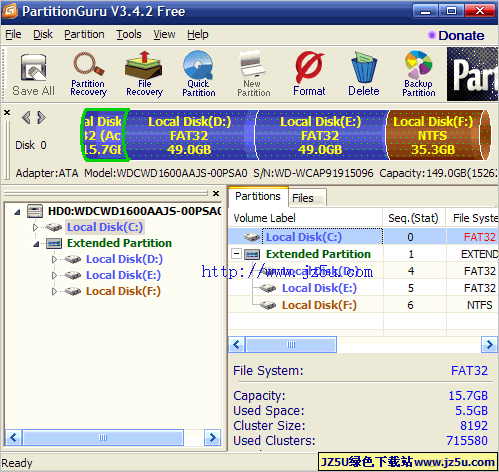Open the Partition menu
This screenshot has width=499, height=472.
click(84, 35)
